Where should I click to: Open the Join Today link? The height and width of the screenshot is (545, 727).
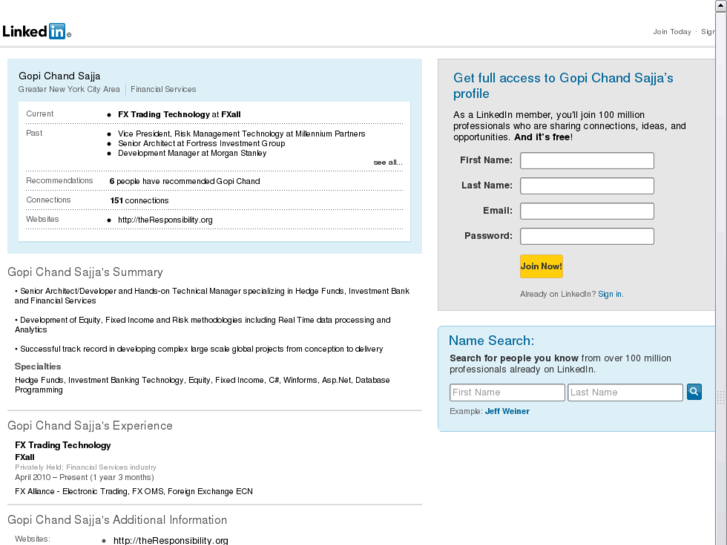point(672,32)
